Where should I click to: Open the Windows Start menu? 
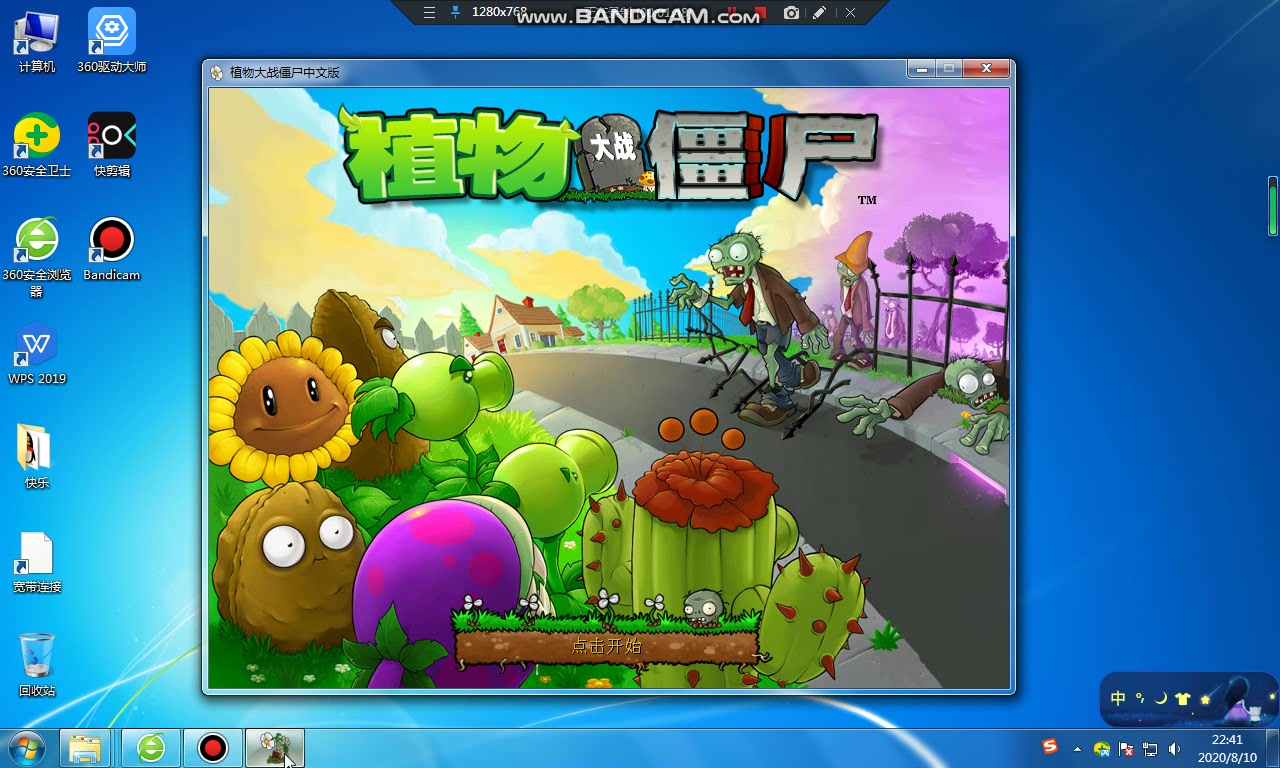tap(25, 748)
